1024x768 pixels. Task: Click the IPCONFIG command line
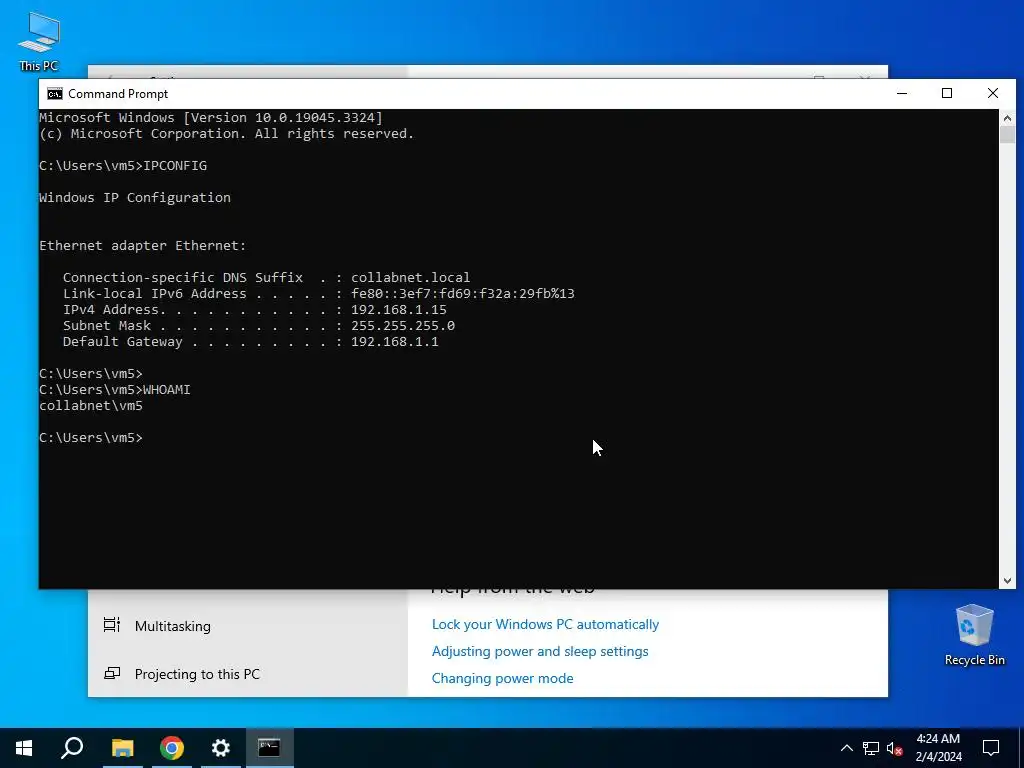123,166
